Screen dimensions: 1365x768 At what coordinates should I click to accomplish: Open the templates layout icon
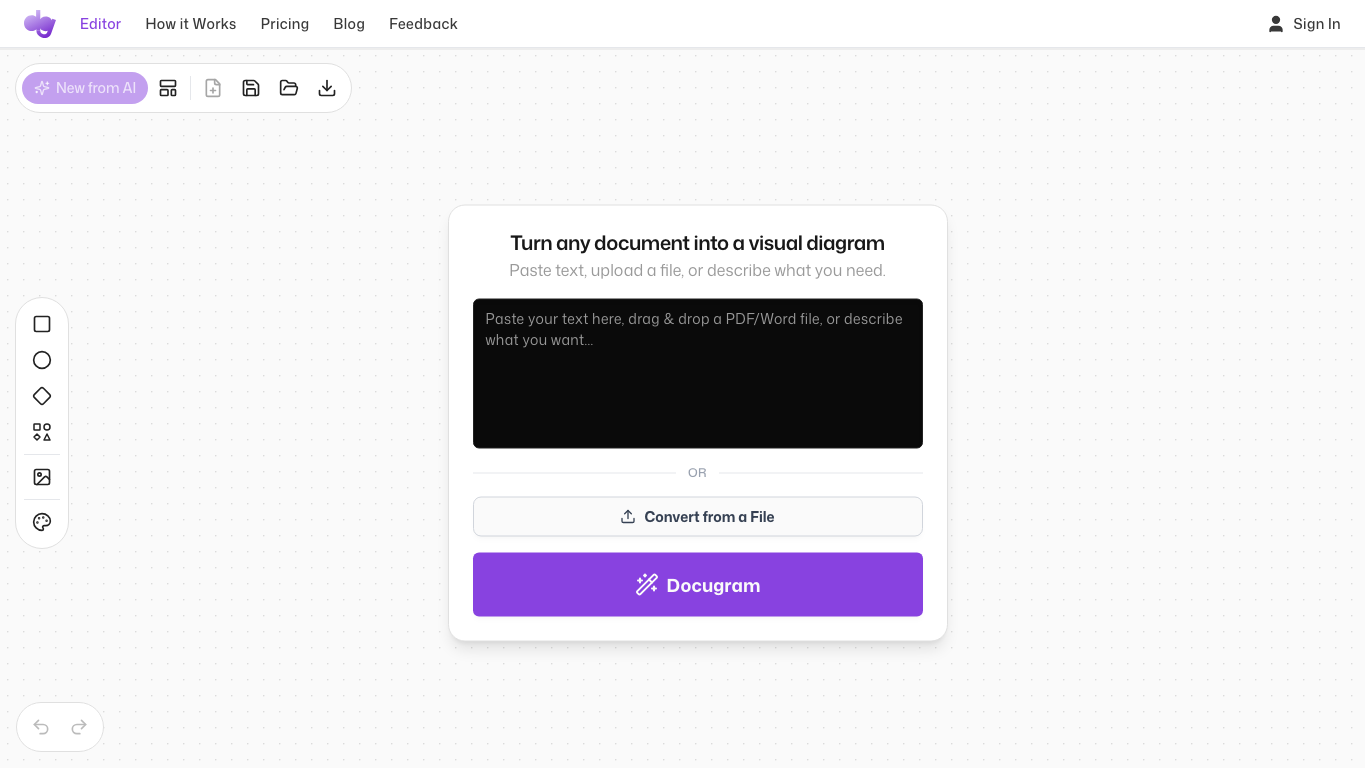(168, 88)
